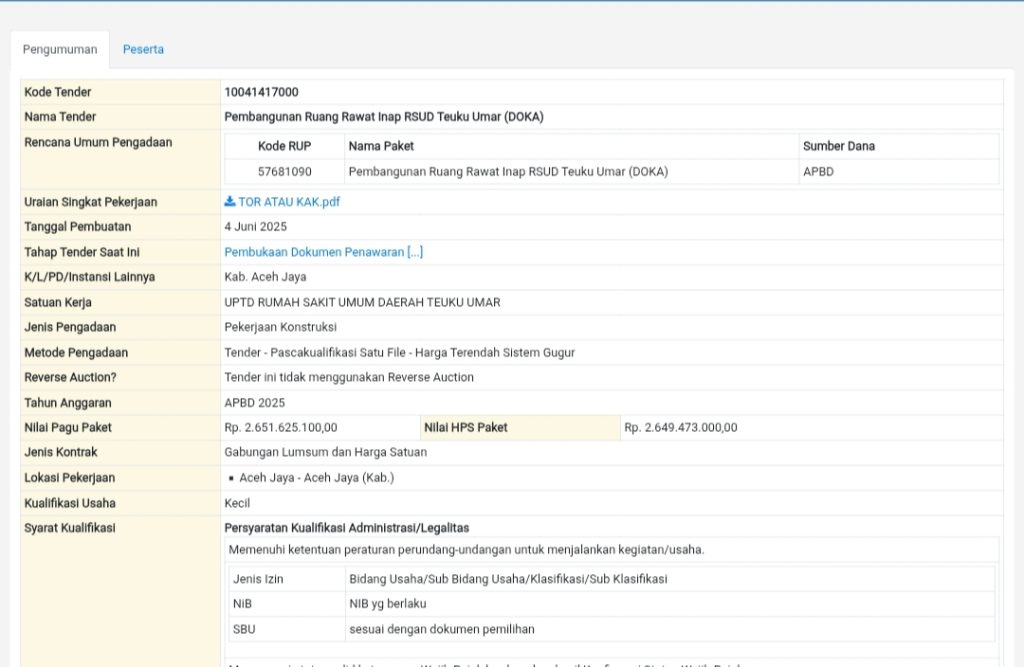Click the Kode Tender label
The image size is (1024, 667).
pos(57,92)
